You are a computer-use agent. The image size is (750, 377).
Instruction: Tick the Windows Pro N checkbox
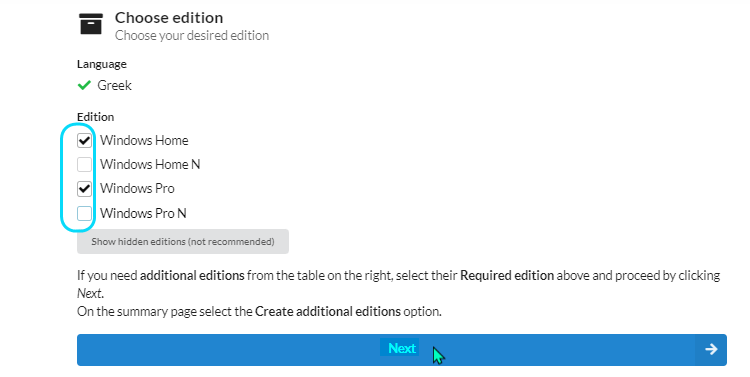coord(84,213)
